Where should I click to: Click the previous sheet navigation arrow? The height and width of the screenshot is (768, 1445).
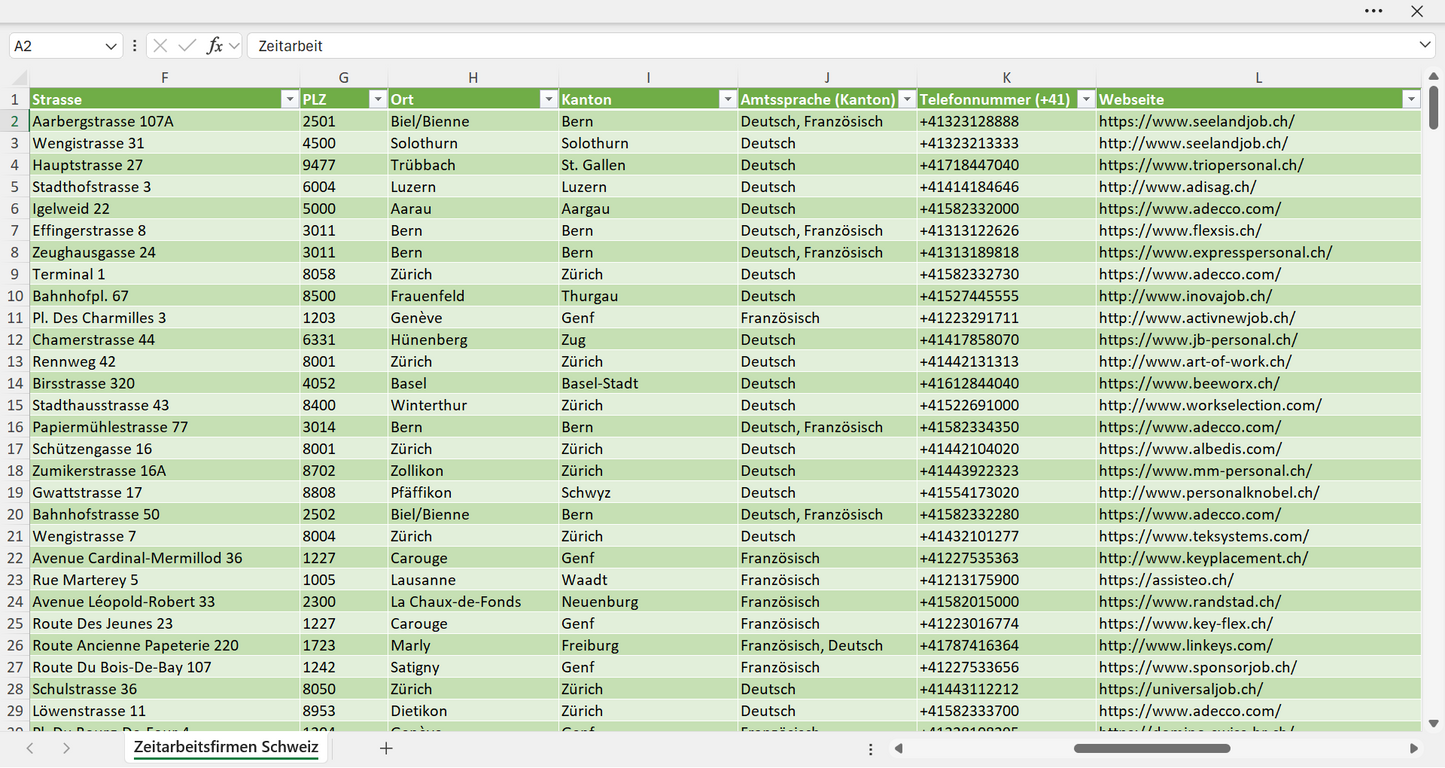[x=30, y=748]
